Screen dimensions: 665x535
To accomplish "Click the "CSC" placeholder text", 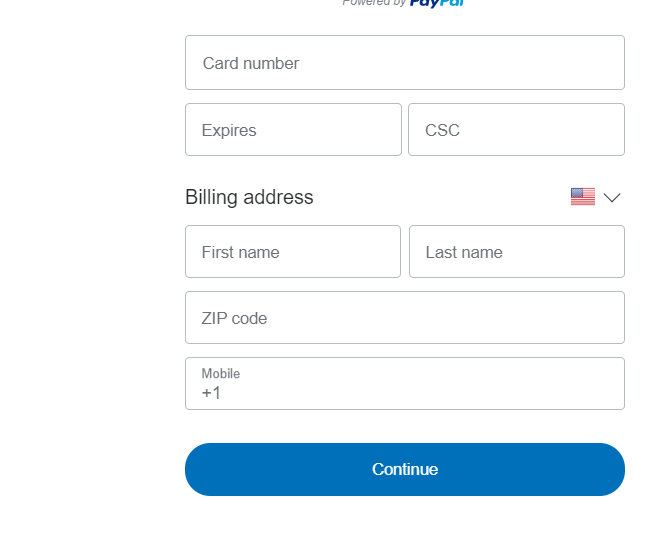I will click(442, 130).
